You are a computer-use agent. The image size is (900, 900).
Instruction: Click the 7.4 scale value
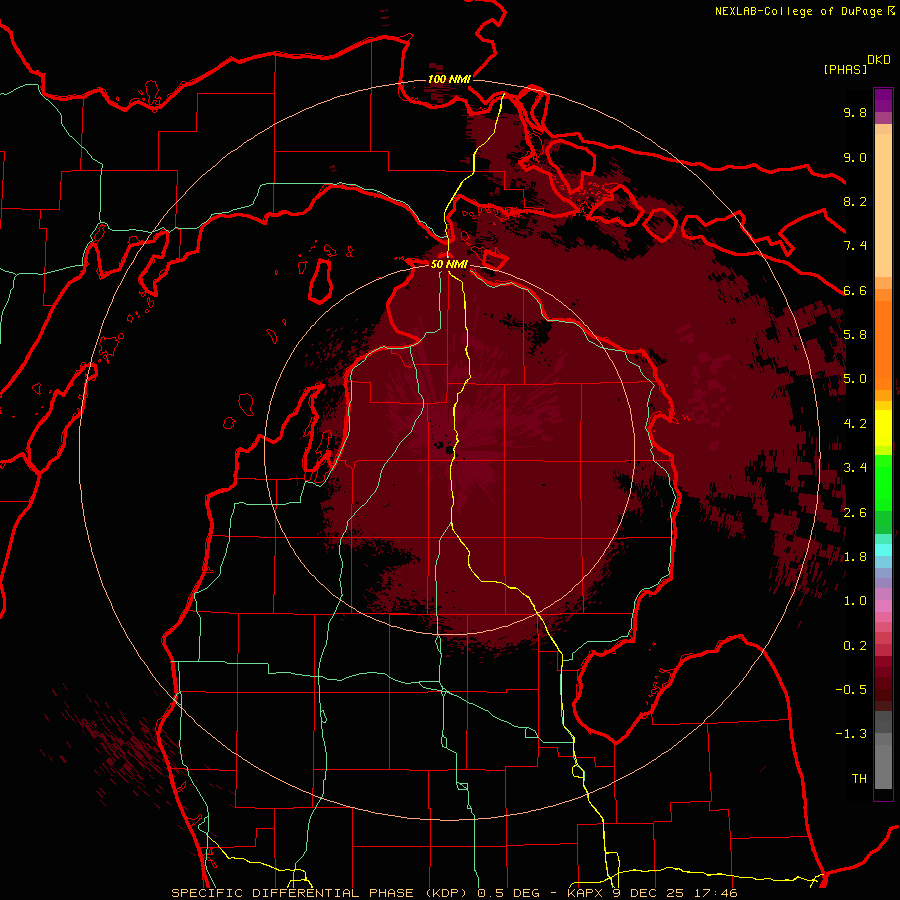855,246
